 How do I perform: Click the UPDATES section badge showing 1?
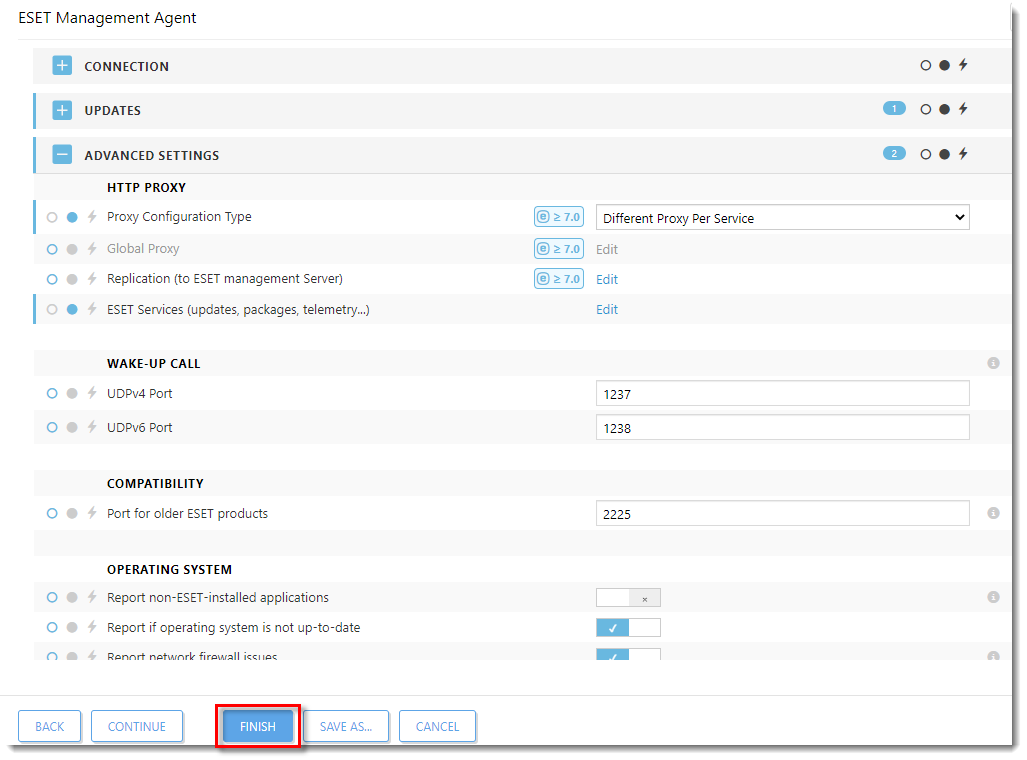click(x=894, y=109)
